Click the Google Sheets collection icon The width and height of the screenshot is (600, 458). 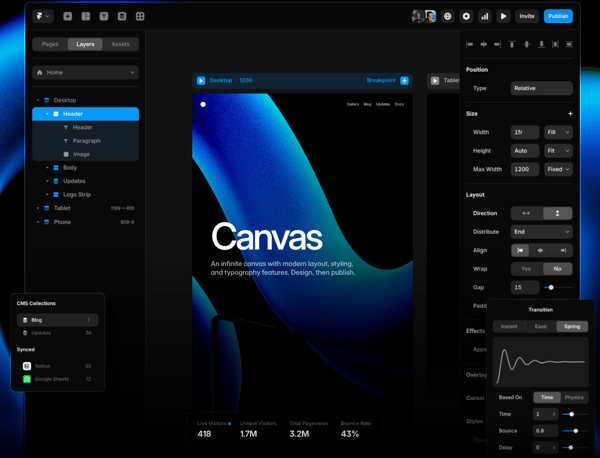27,379
